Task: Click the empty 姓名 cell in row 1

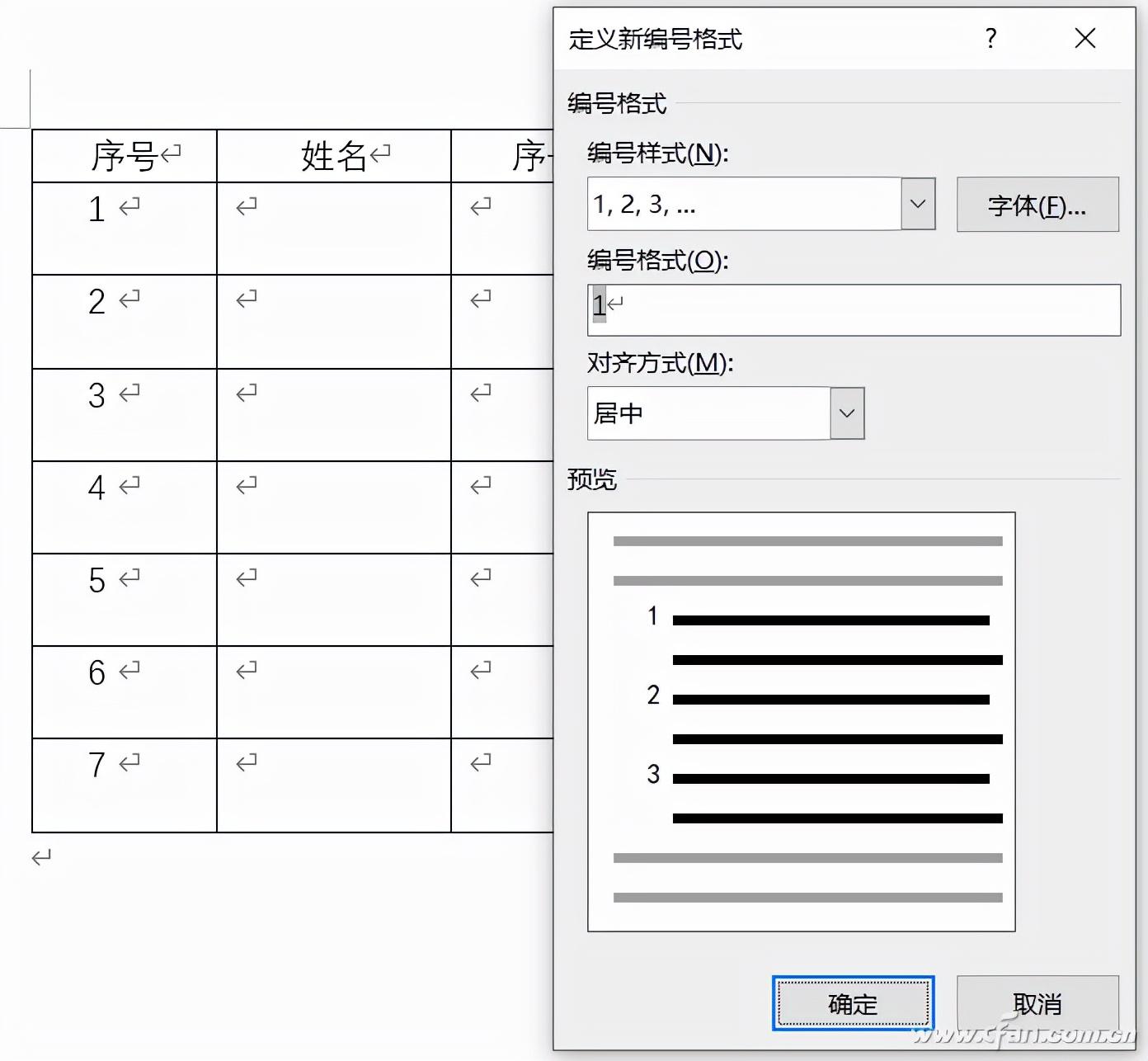Action: [x=334, y=229]
